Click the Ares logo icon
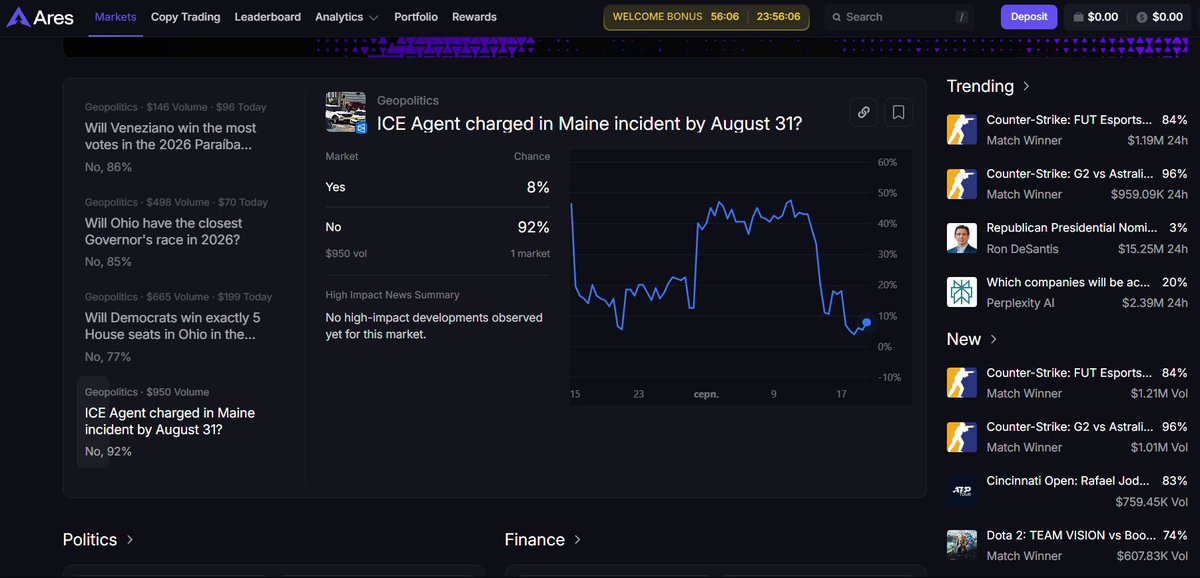The width and height of the screenshot is (1200, 578). click(x=18, y=17)
